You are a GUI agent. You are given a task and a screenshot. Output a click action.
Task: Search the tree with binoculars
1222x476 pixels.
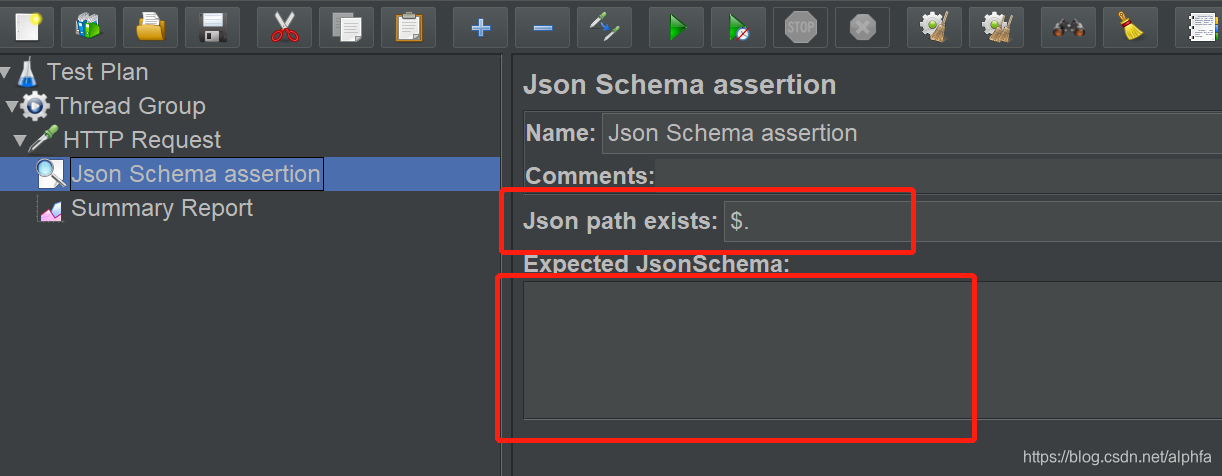1068,27
